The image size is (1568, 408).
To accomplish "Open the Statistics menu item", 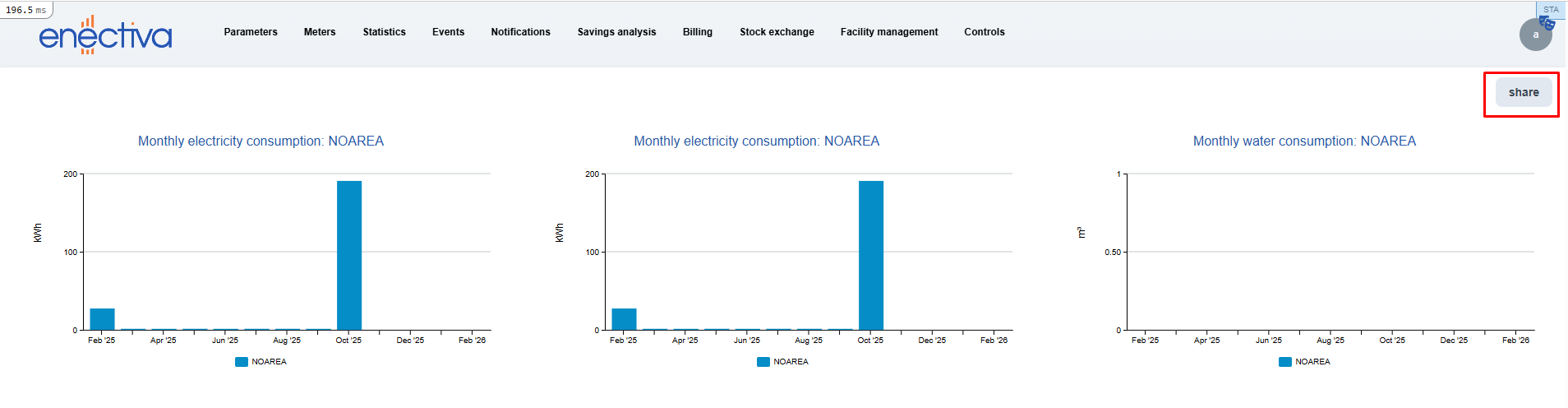I will tap(384, 32).
